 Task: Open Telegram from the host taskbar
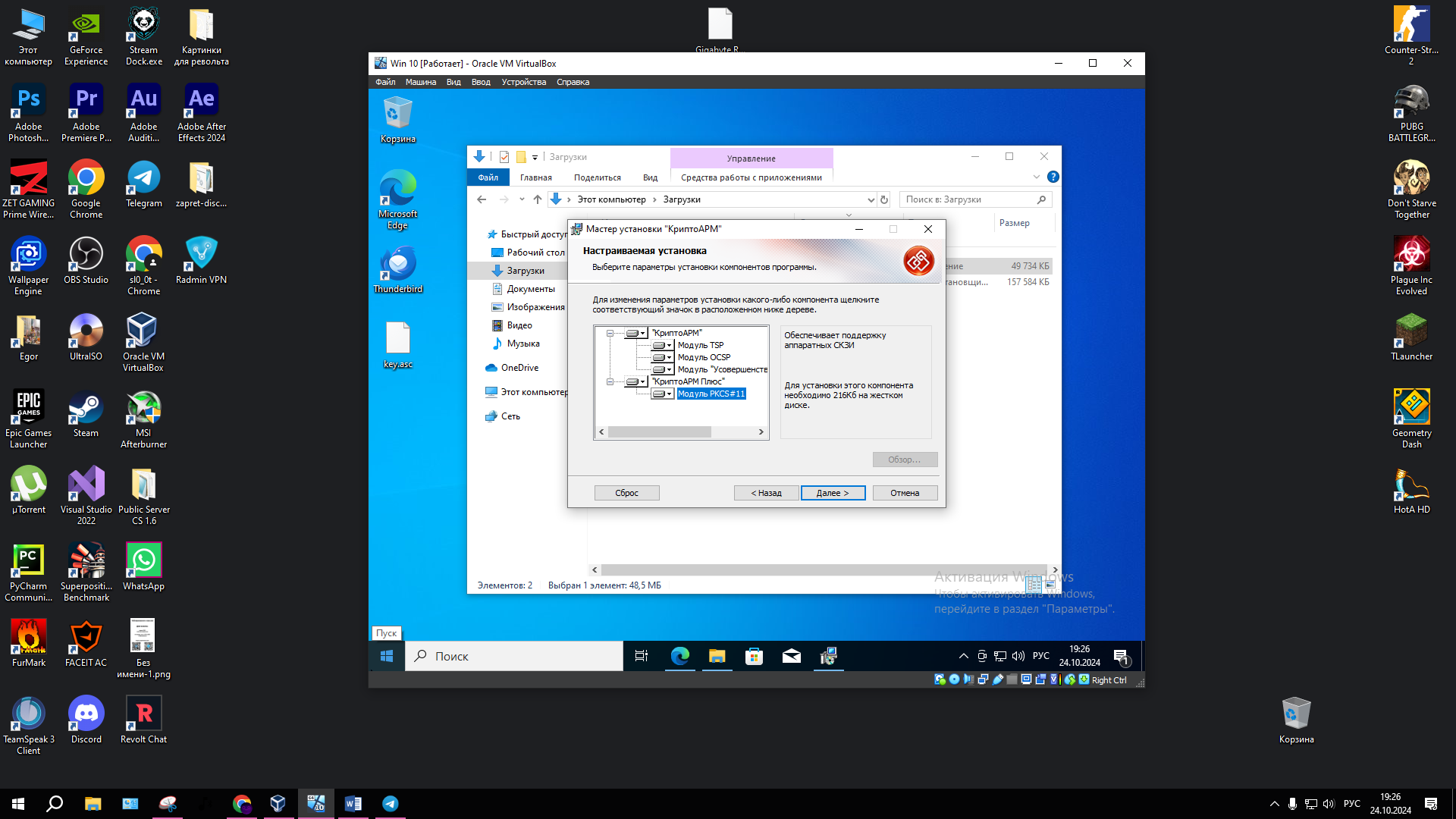(x=391, y=804)
